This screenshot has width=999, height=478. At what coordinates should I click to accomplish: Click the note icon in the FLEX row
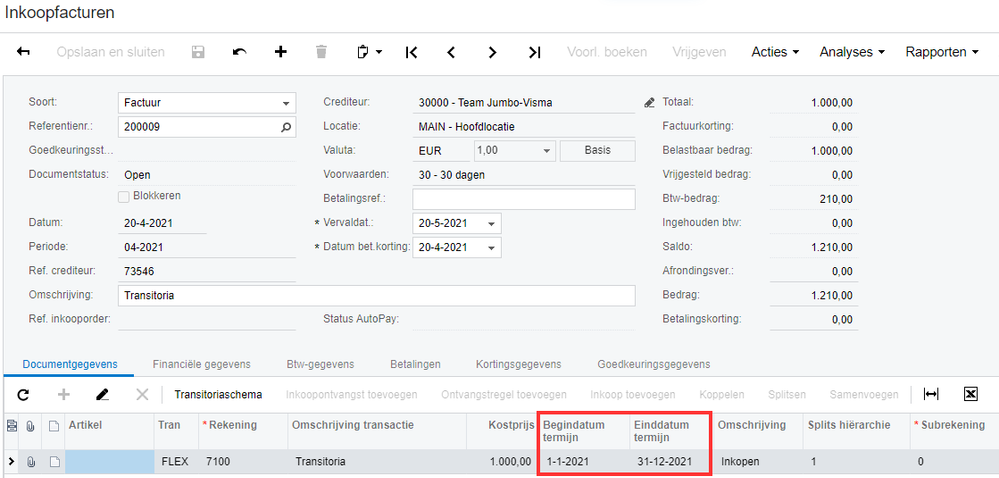[55, 461]
